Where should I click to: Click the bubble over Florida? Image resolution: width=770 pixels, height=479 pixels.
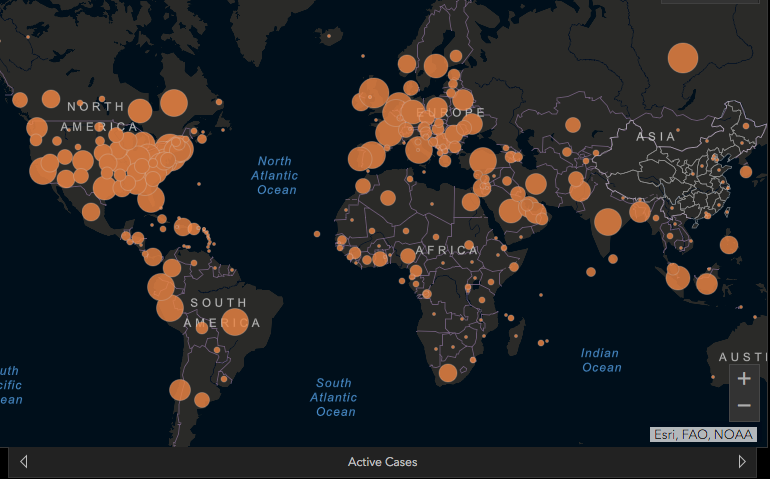click(x=151, y=199)
